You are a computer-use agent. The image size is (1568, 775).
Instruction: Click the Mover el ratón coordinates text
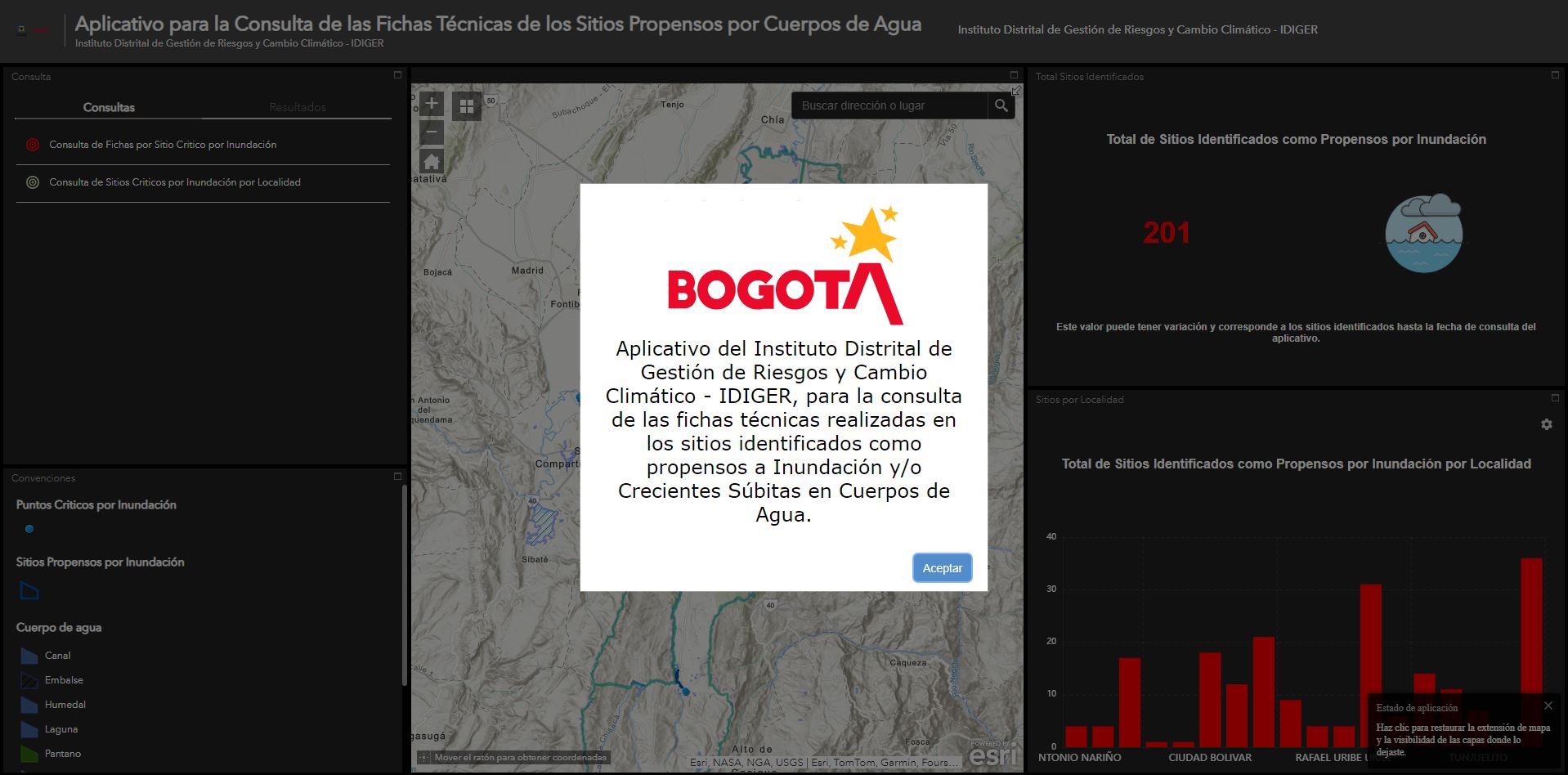[x=520, y=758]
